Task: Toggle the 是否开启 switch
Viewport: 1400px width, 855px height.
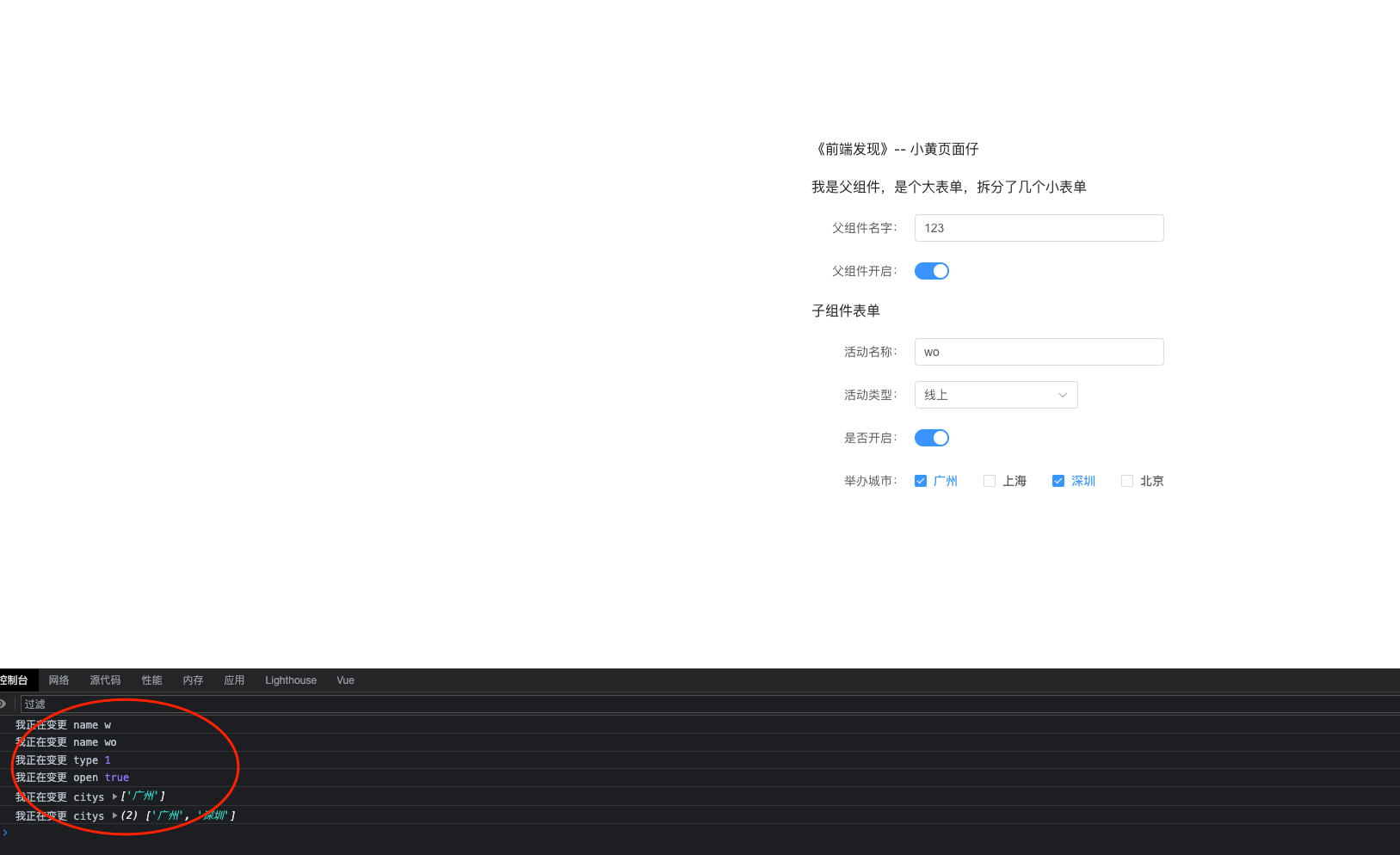Action: [931, 438]
